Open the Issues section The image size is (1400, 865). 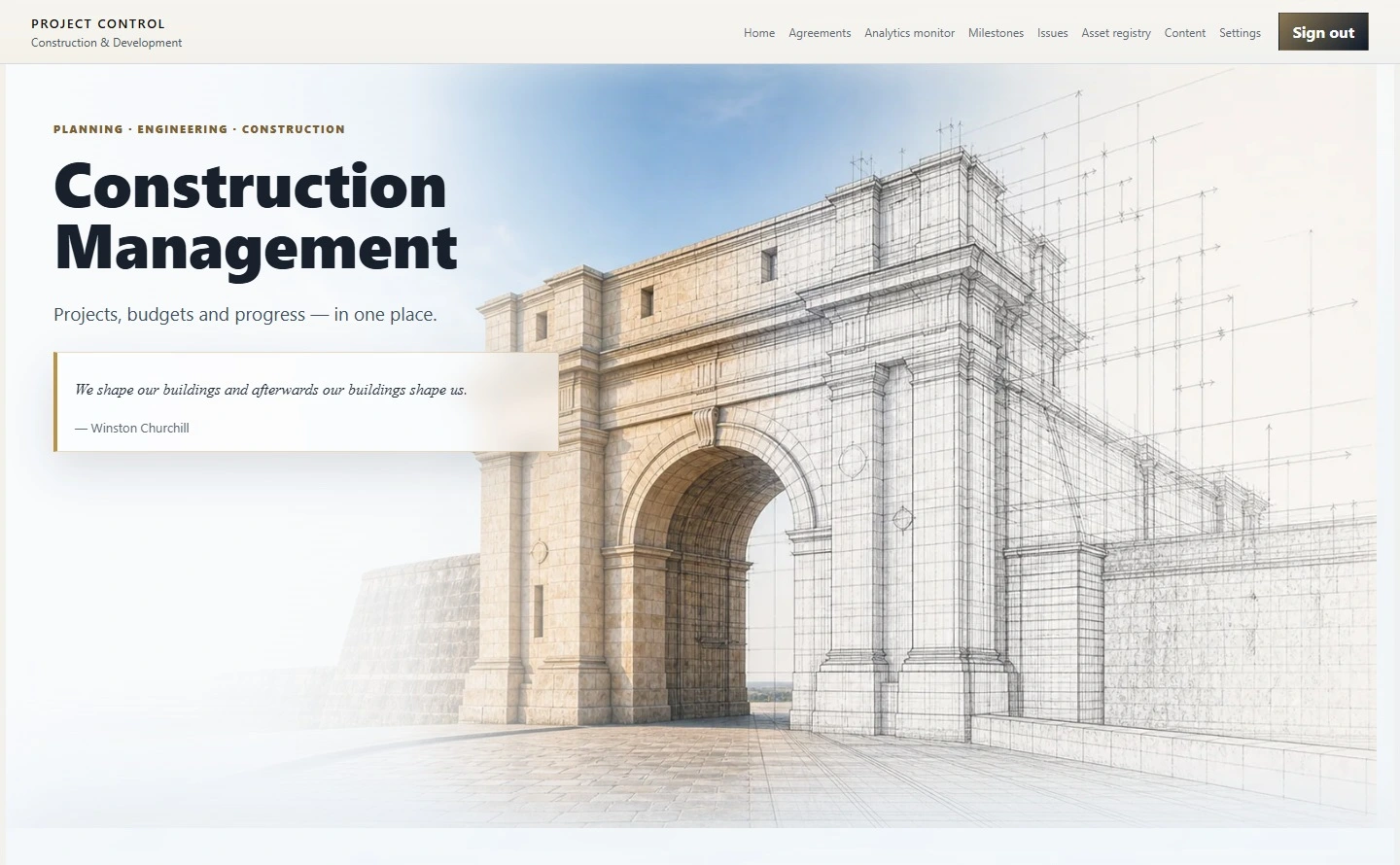[x=1053, y=33]
